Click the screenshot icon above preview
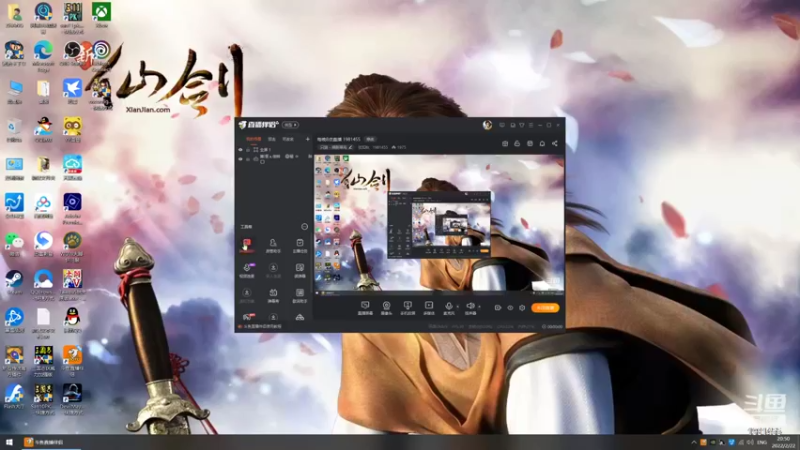This screenshot has height=450, width=800. [x=505, y=144]
